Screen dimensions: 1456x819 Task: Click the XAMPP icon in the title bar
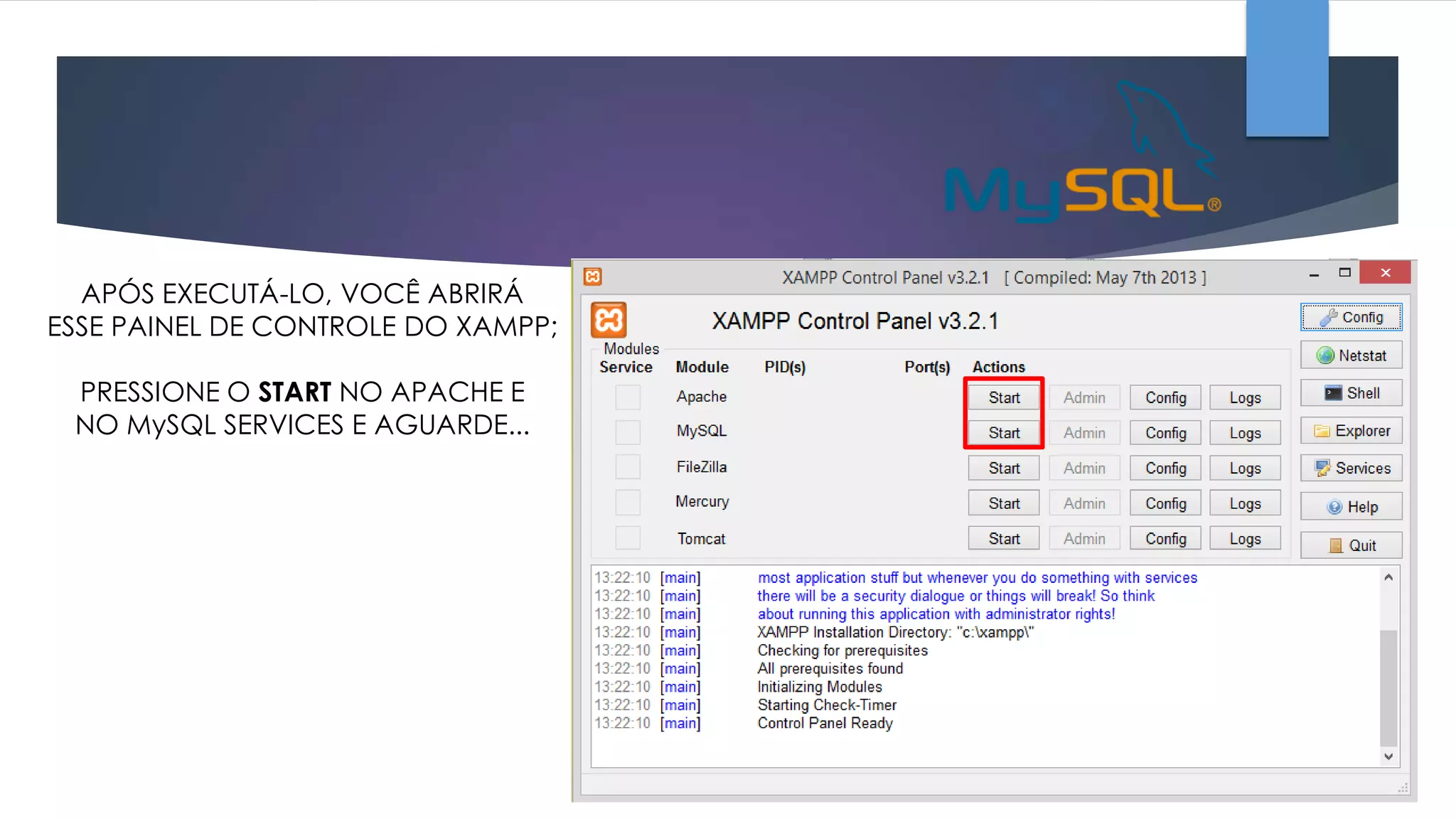[x=593, y=277]
